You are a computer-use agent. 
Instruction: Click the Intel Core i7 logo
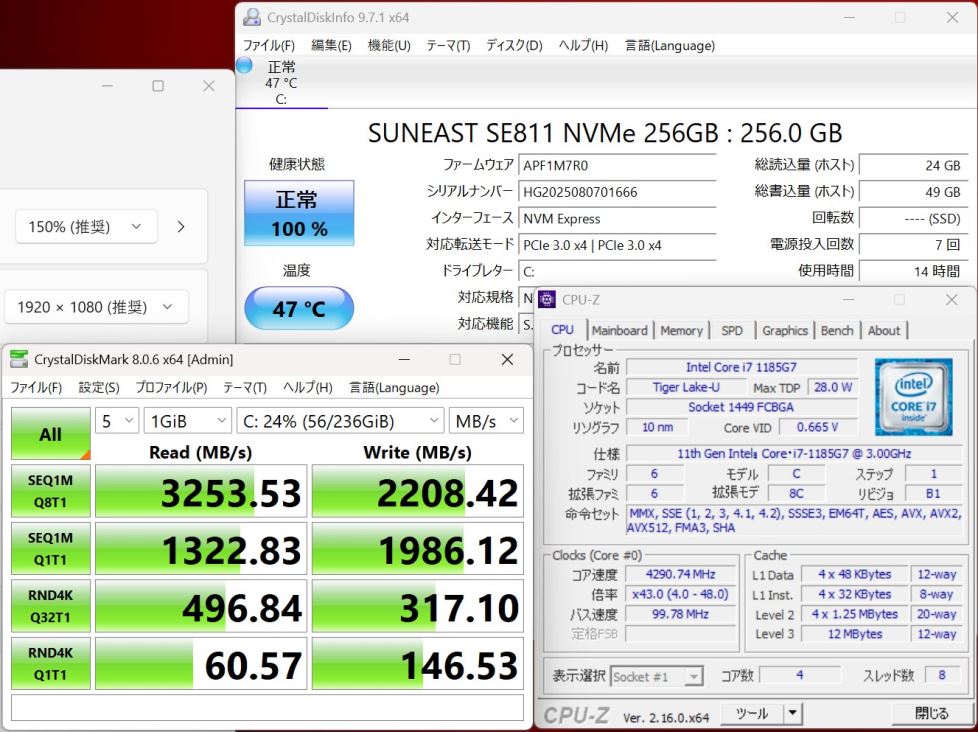(x=913, y=397)
